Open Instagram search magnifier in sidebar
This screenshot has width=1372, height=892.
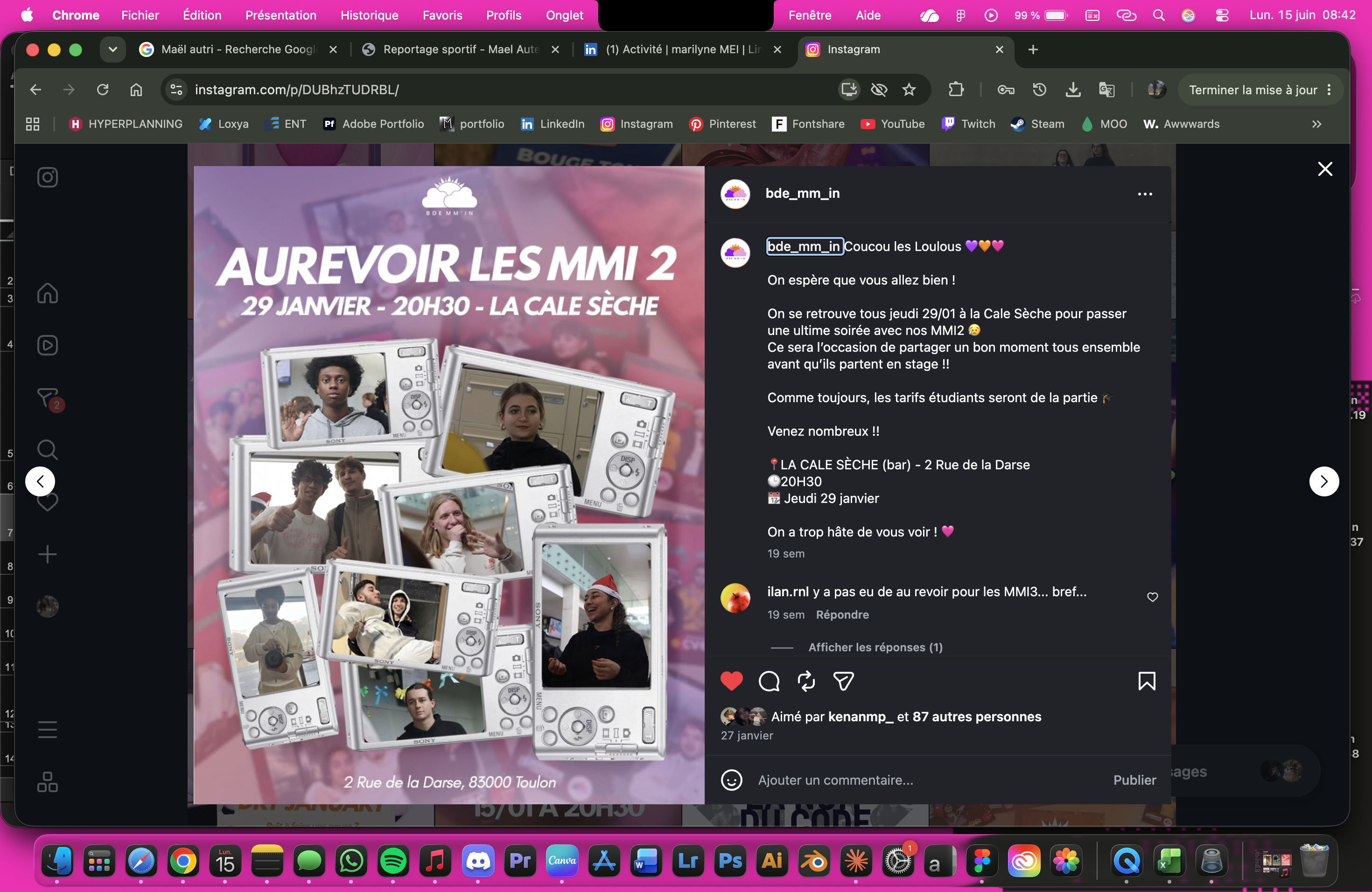[x=47, y=449]
